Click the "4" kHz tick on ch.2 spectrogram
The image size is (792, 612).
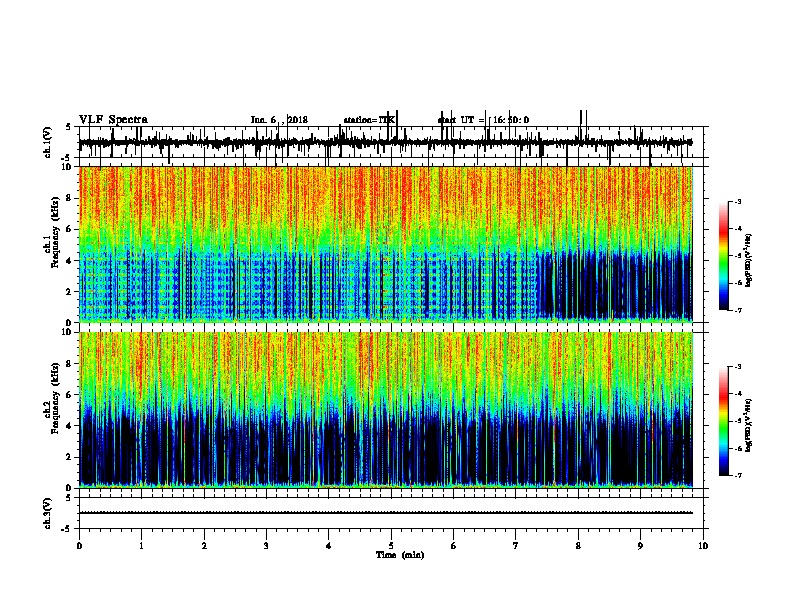[x=70, y=426]
